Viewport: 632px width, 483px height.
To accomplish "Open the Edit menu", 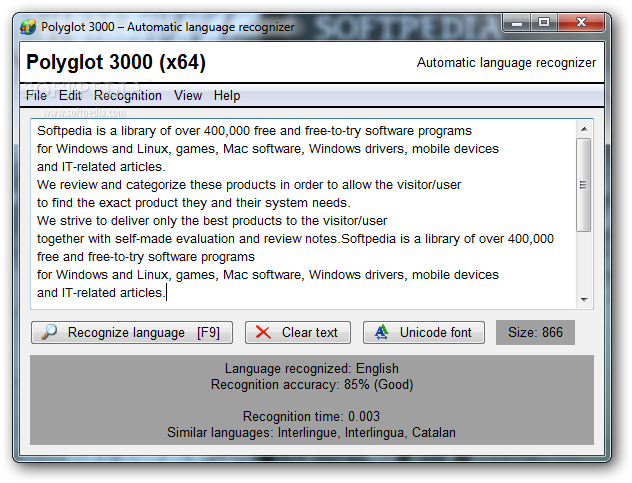I will pos(70,96).
